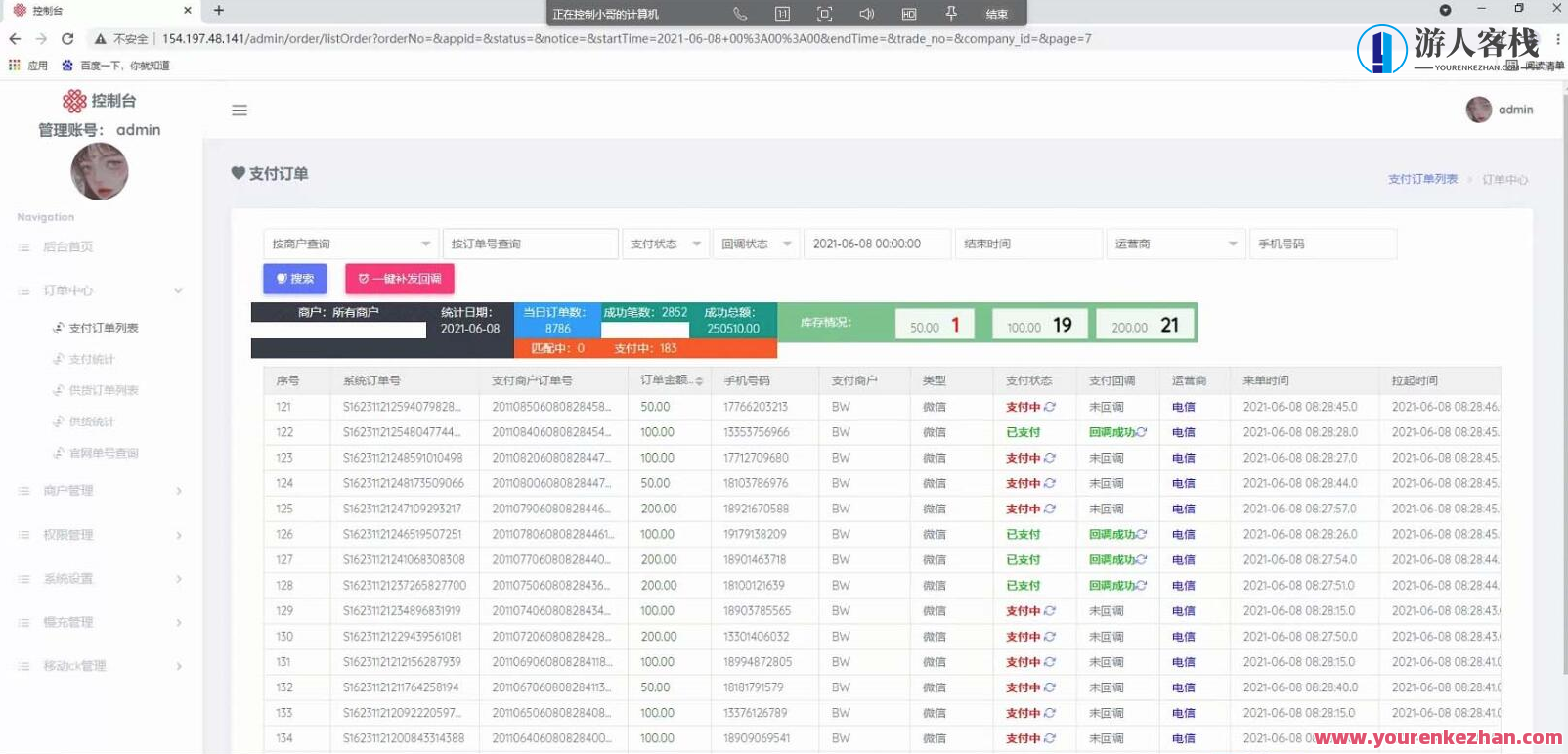Click the admin avatar in top right
Screen dimensions: 1568x754
click(1478, 110)
